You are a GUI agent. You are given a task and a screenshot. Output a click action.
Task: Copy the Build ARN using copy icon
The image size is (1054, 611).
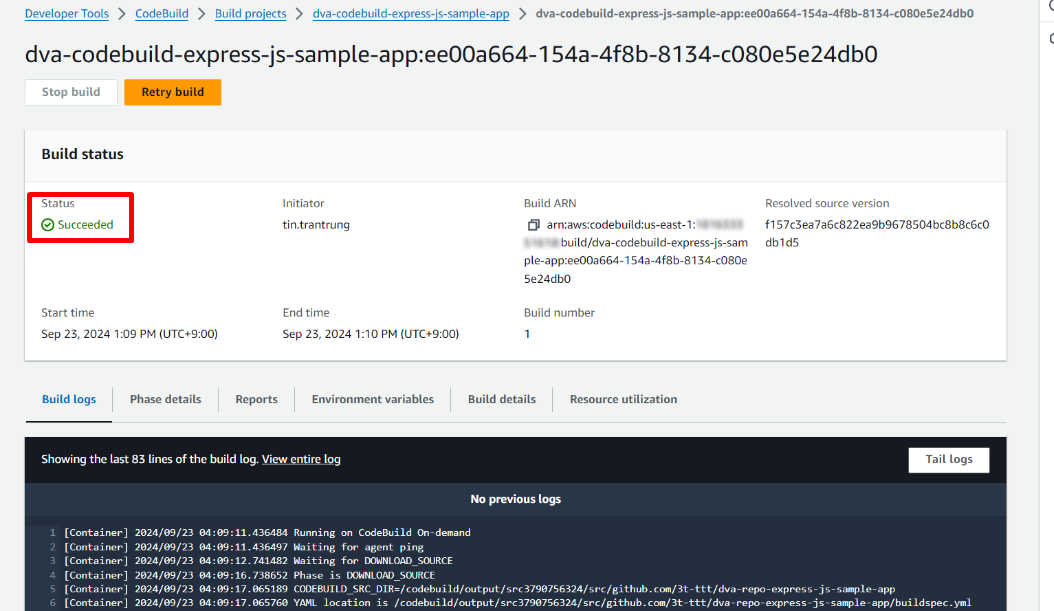[x=533, y=225]
